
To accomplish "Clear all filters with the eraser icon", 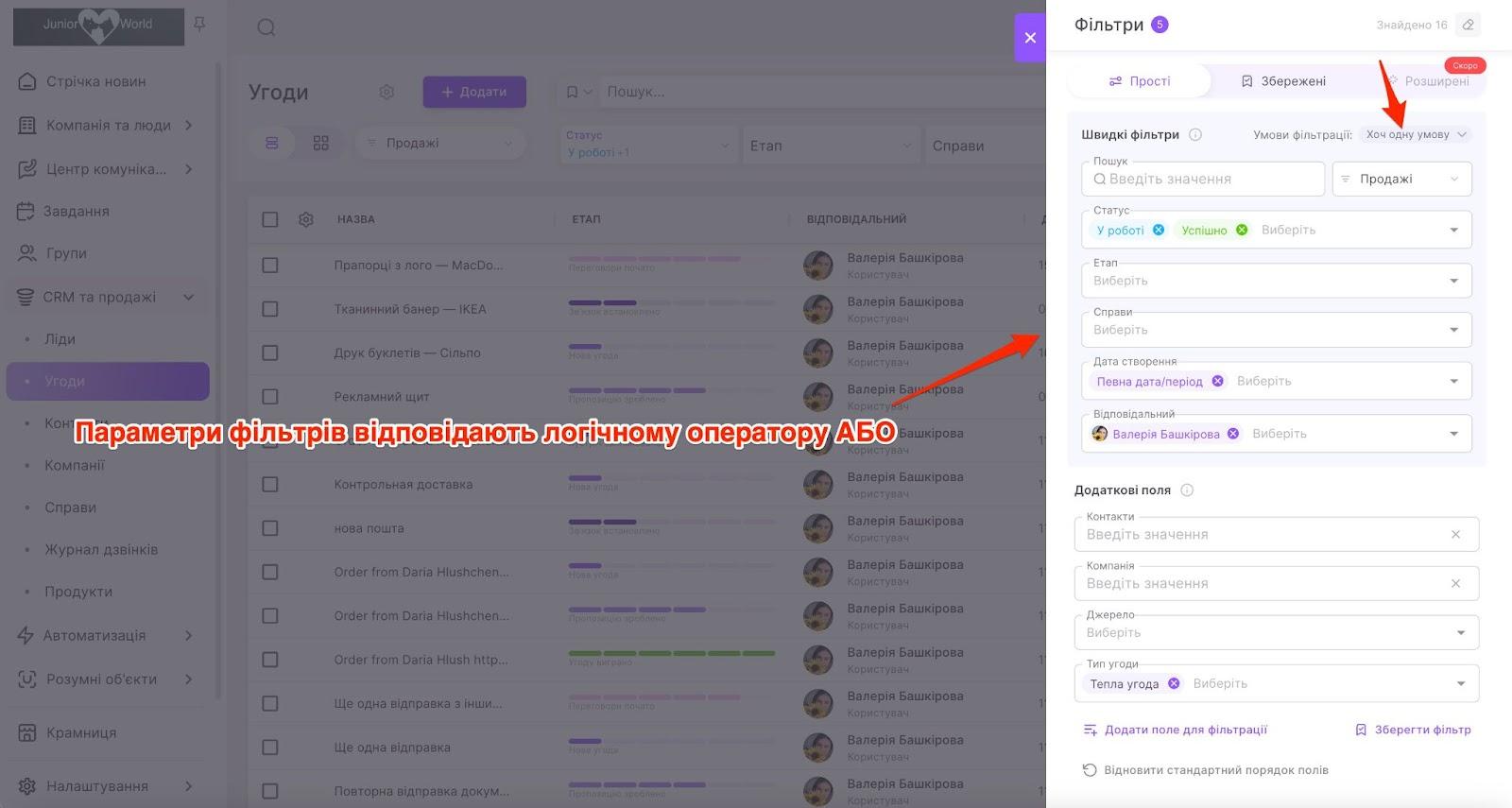I will 1468,25.
